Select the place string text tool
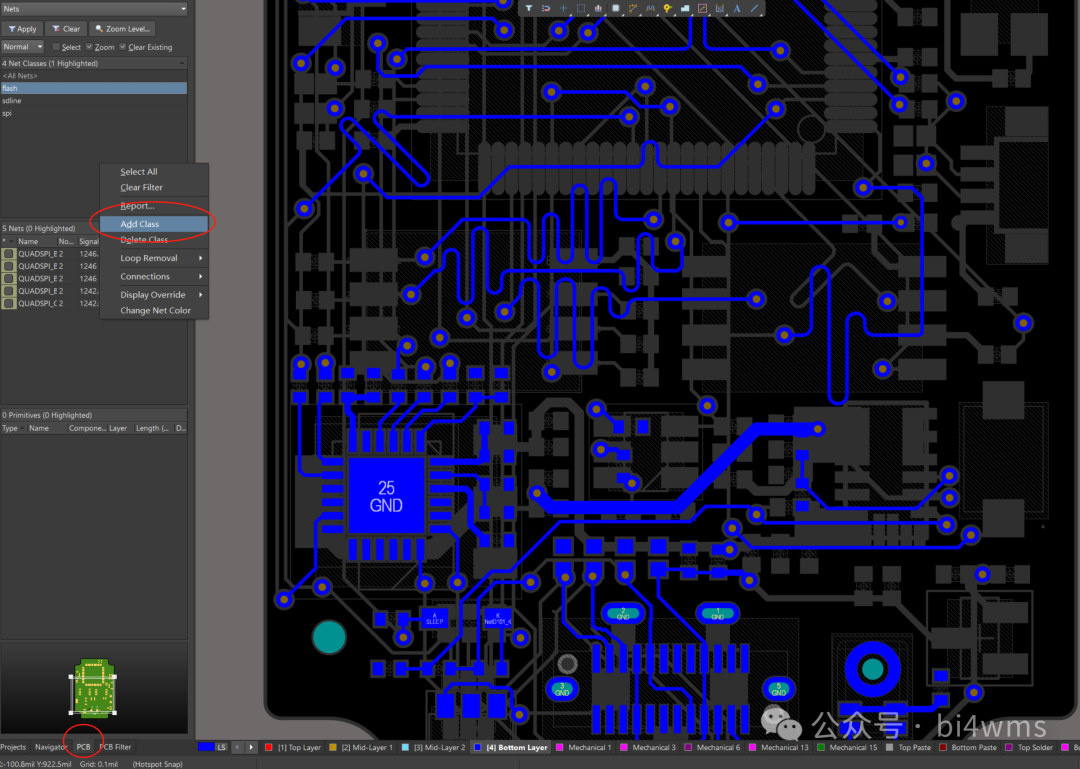Image resolution: width=1080 pixels, height=769 pixels. click(737, 8)
